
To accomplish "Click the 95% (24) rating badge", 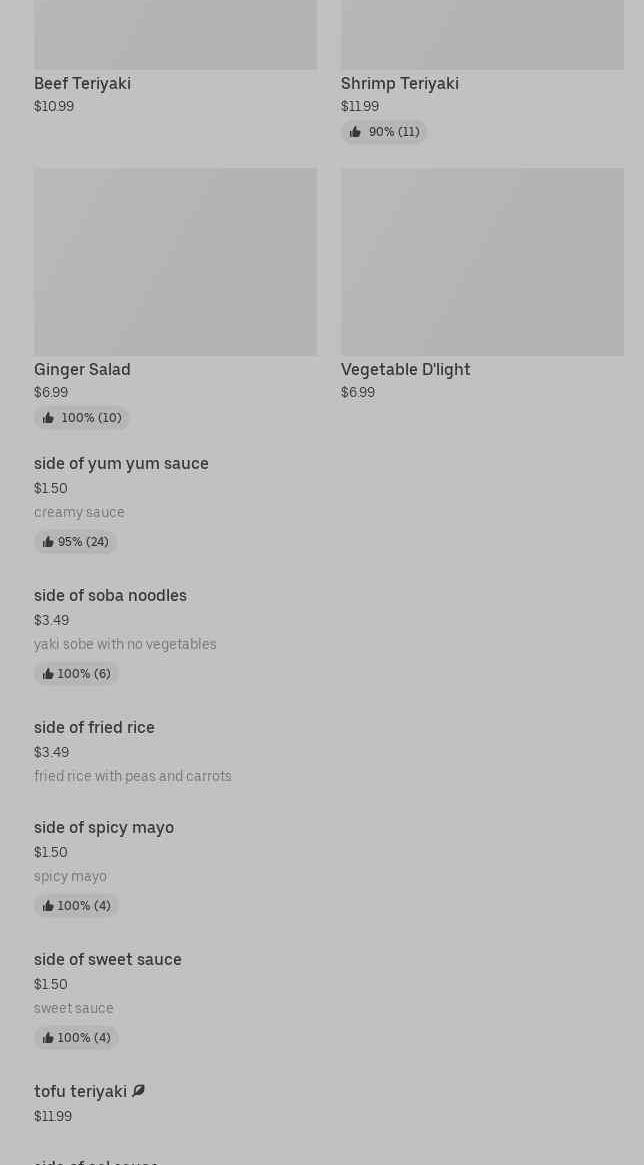I will 76,542.
